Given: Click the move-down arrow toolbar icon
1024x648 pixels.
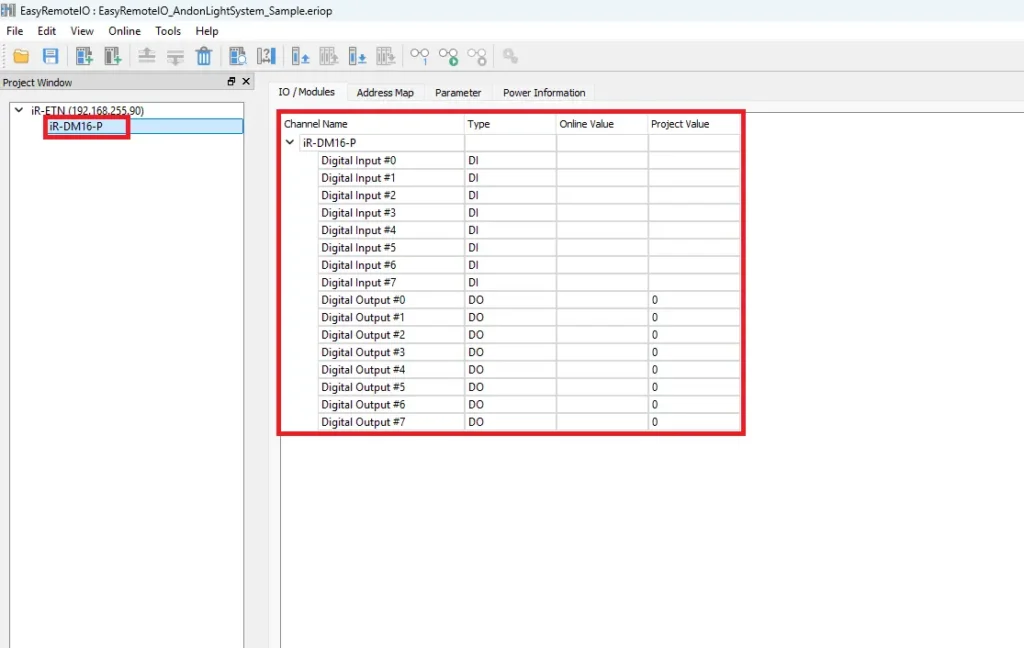Looking at the screenshot, I should (x=175, y=57).
